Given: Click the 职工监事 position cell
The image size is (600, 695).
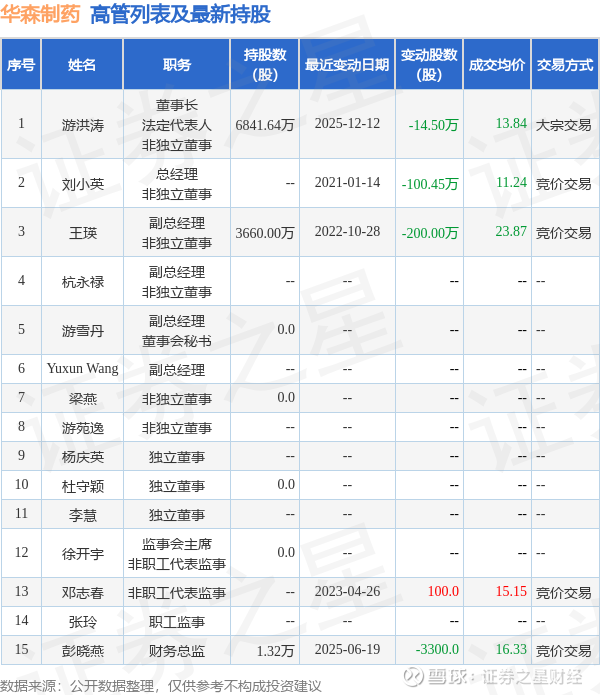Looking at the screenshot, I should click(176, 622).
